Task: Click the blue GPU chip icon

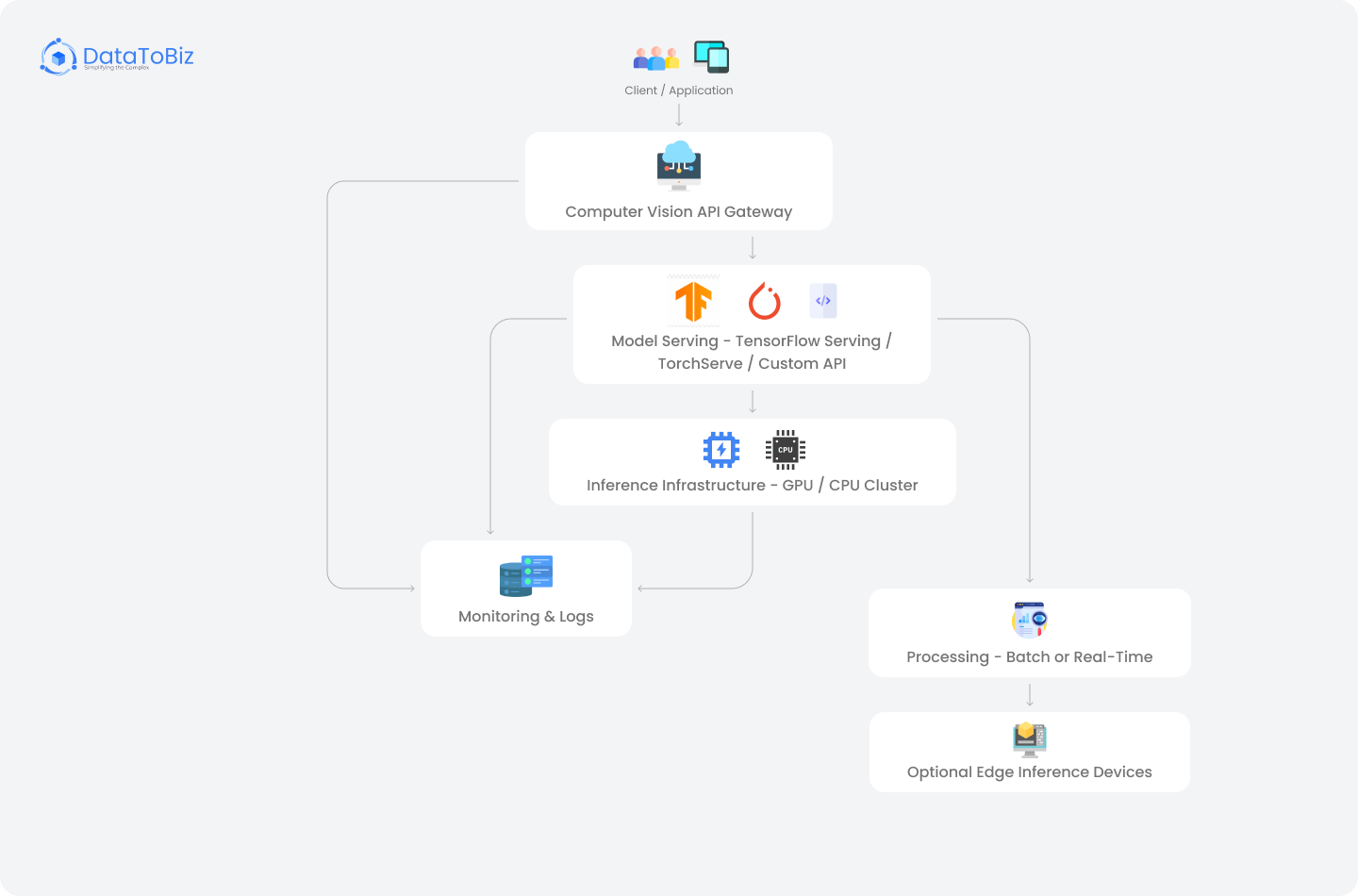Action: tap(721, 450)
